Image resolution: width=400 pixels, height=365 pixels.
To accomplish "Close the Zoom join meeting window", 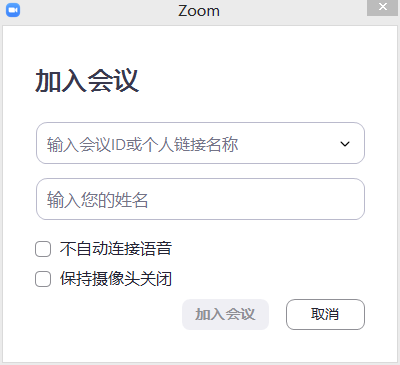I will pos(383,7).
